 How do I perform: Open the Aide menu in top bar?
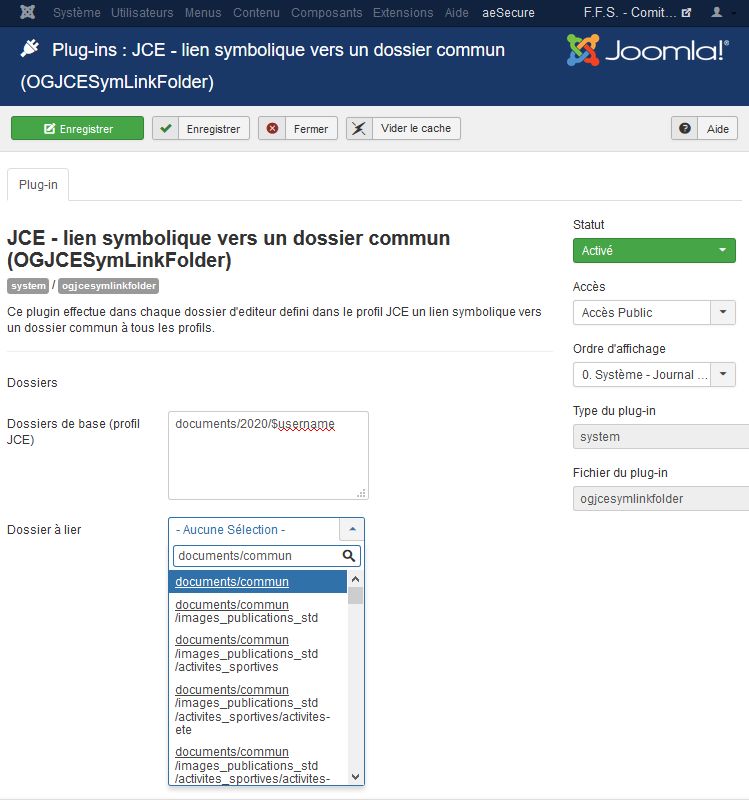pos(457,13)
